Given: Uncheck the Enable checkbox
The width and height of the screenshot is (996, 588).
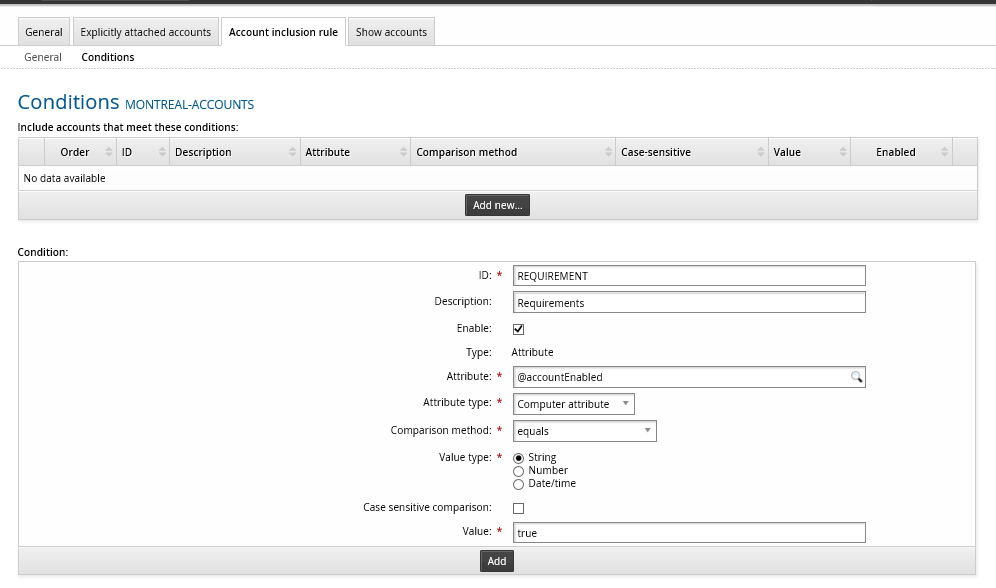Looking at the screenshot, I should pos(518,329).
